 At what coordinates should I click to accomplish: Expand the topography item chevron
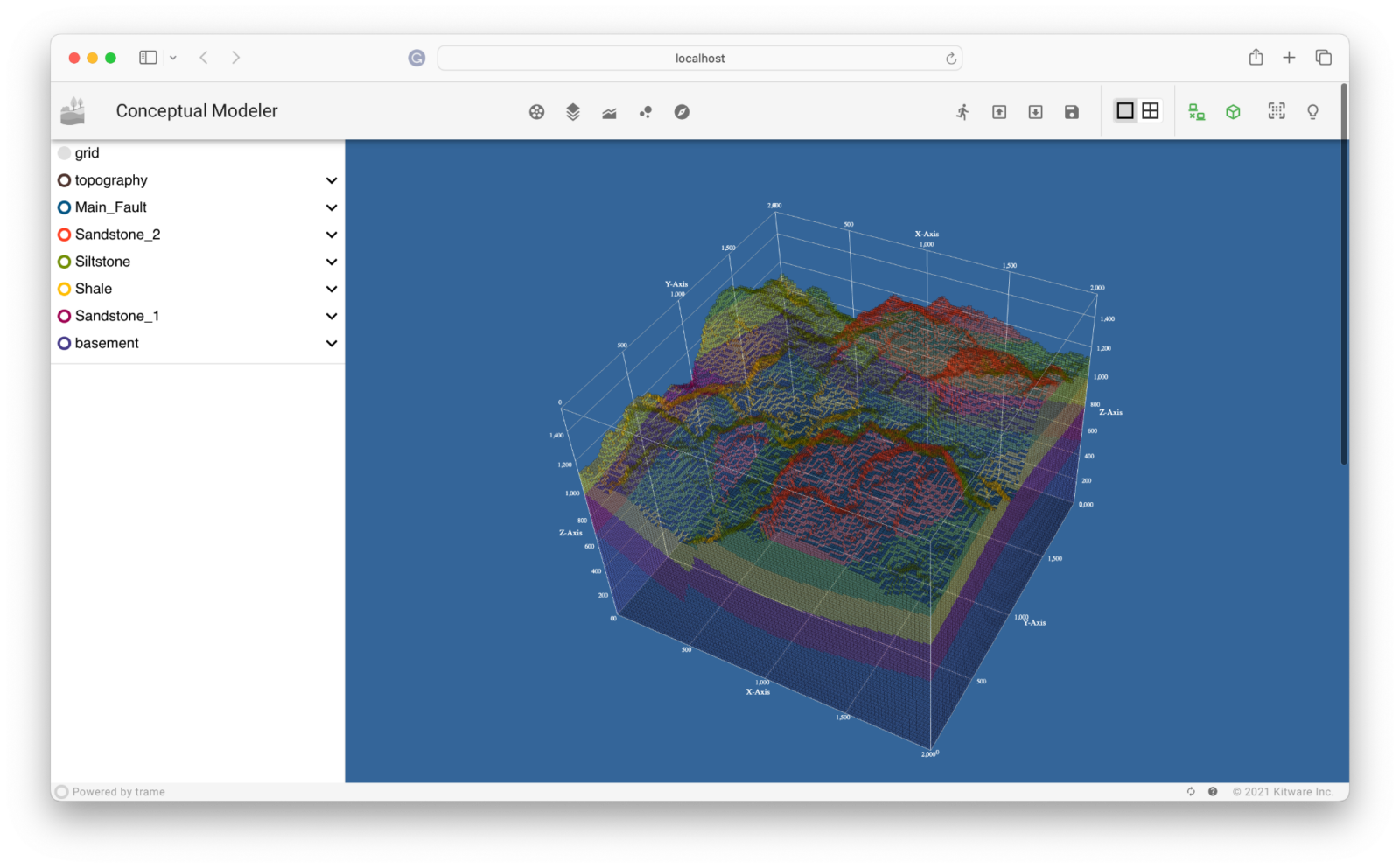coord(332,180)
